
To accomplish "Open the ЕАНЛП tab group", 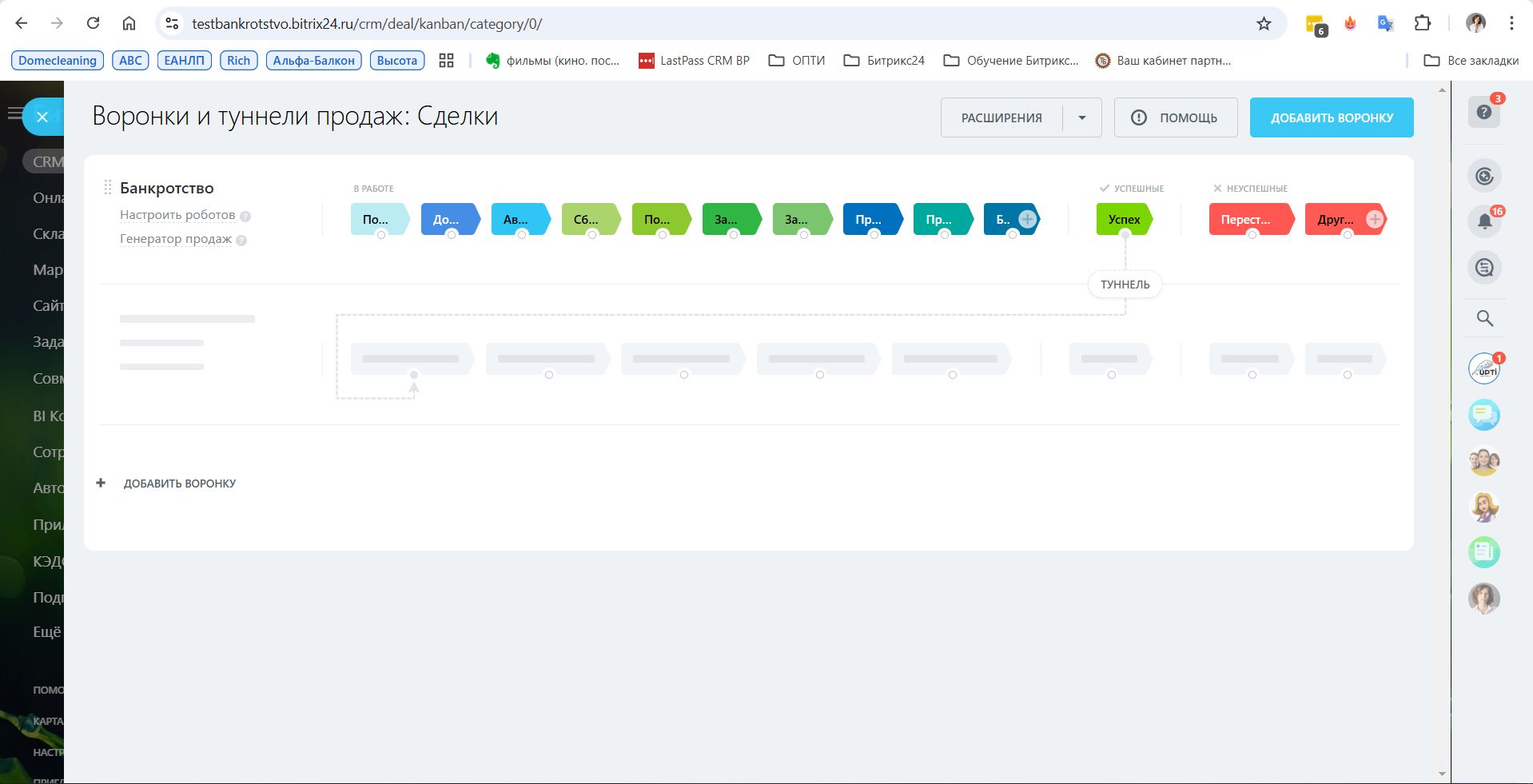I will tap(184, 61).
